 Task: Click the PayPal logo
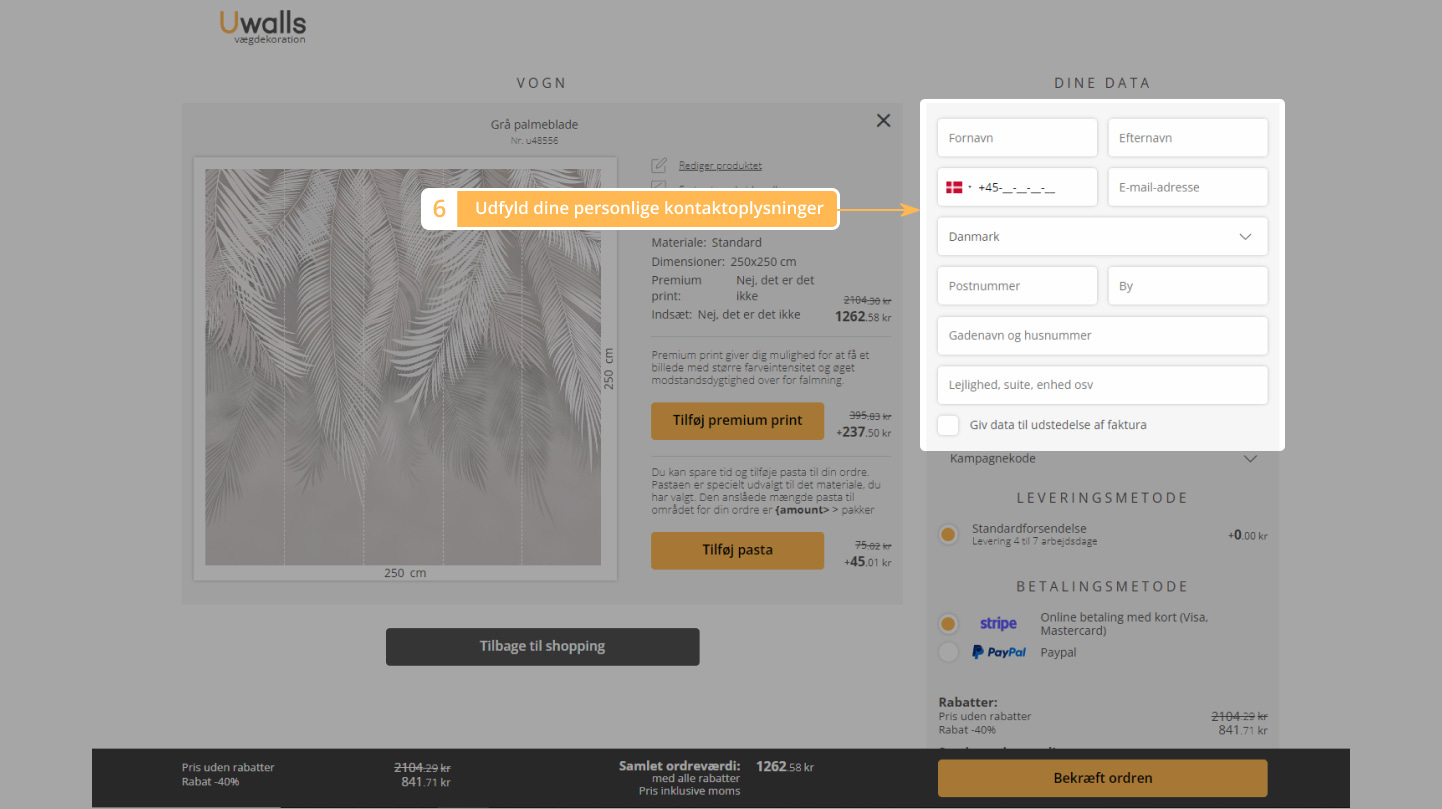tap(998, 652)
